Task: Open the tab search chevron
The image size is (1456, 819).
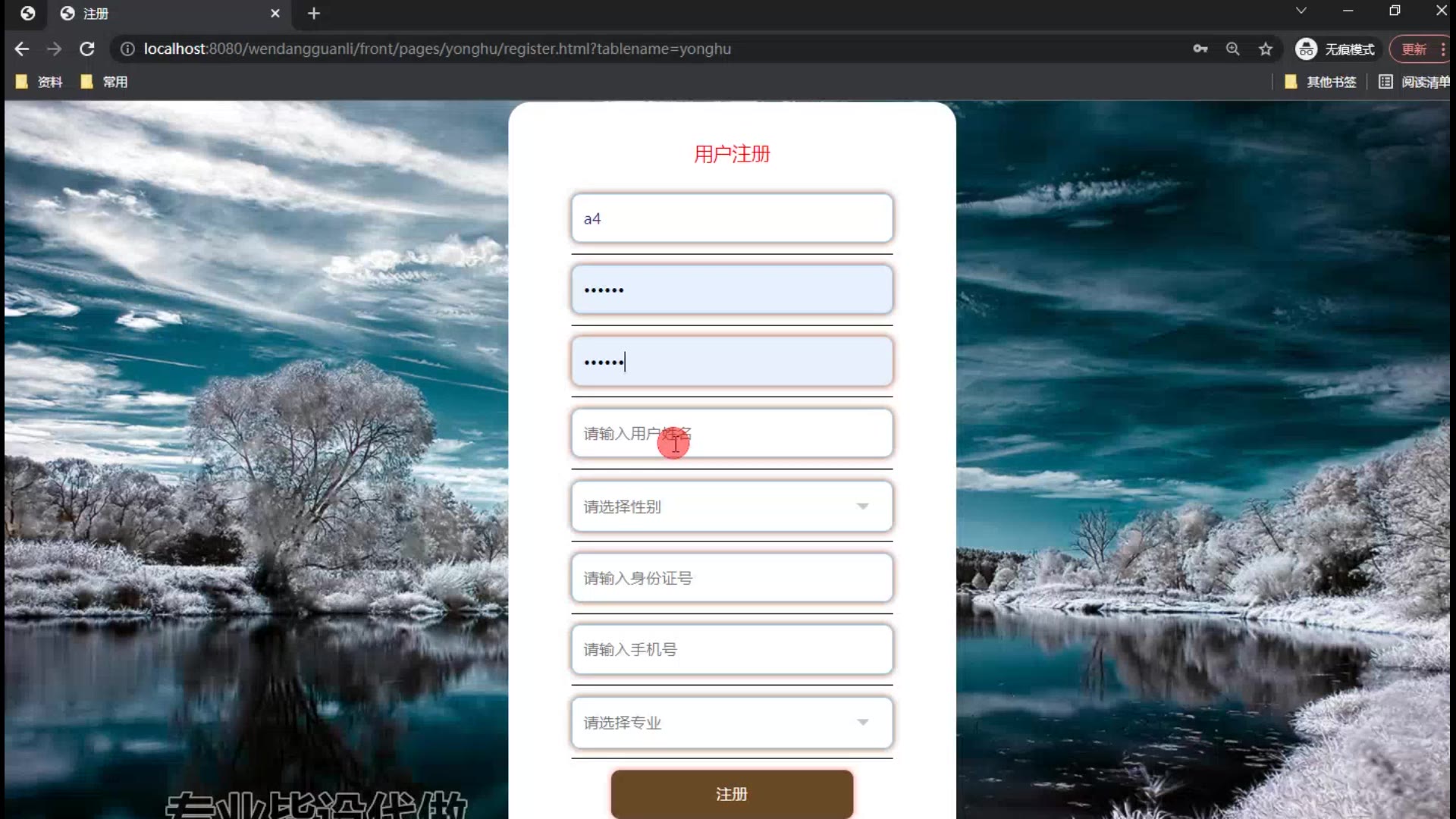Action: pyautogui.click(x=1301, y=11)
